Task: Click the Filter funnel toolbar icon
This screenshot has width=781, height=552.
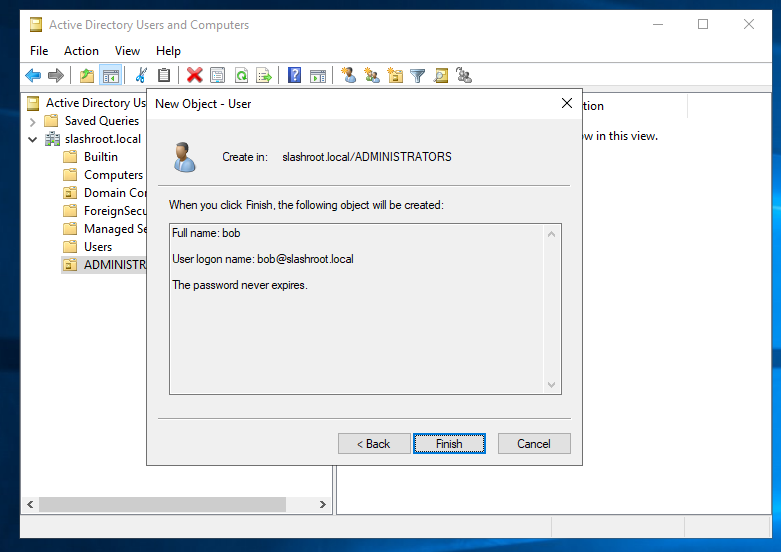Action: [418, 75]
